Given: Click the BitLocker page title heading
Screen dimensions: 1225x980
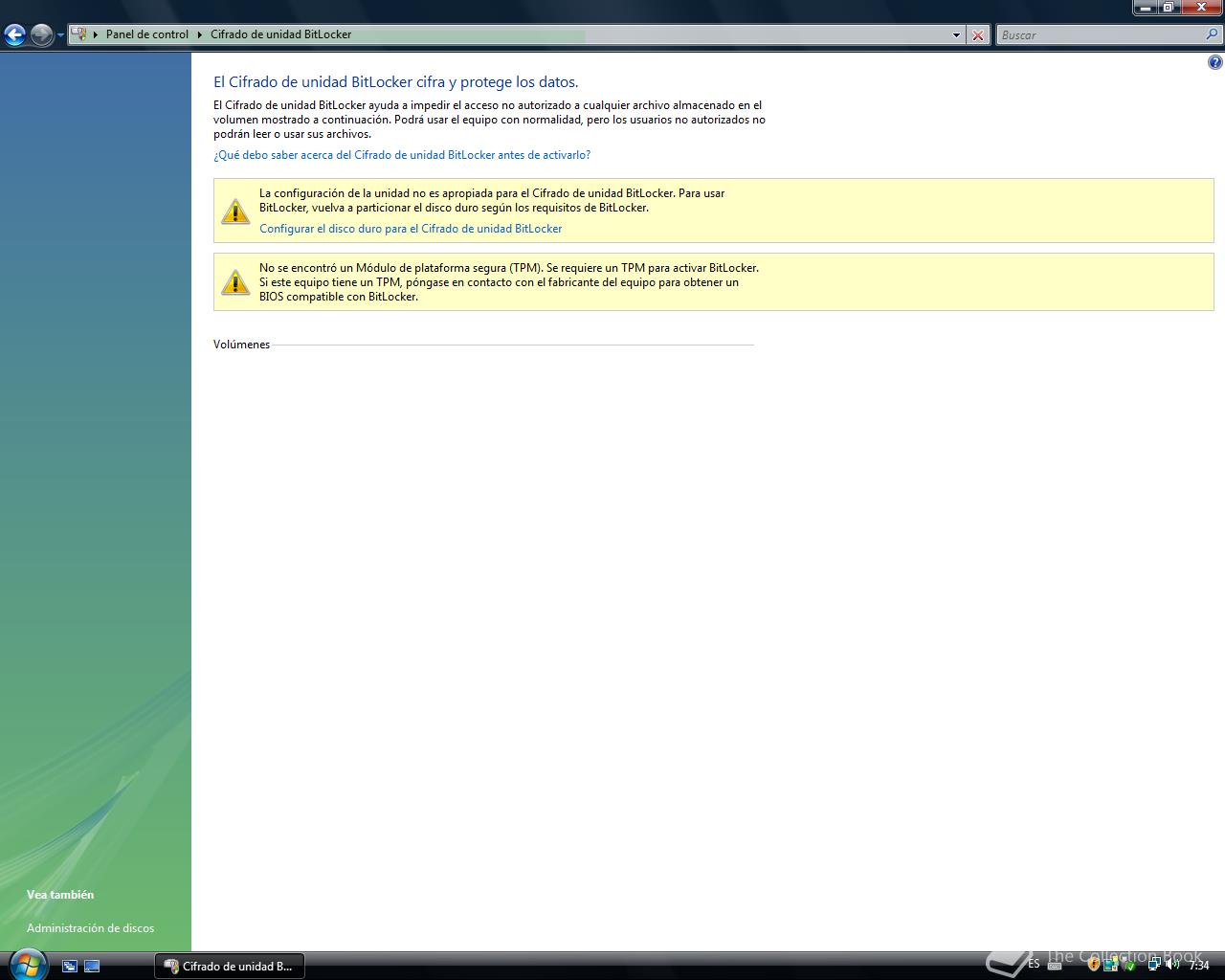Looking at the screenshot, I should pos(395,82).
